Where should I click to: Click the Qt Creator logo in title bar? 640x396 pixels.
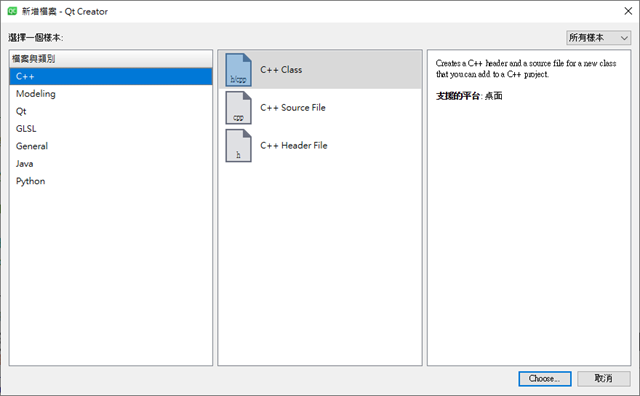click(12, 11)
